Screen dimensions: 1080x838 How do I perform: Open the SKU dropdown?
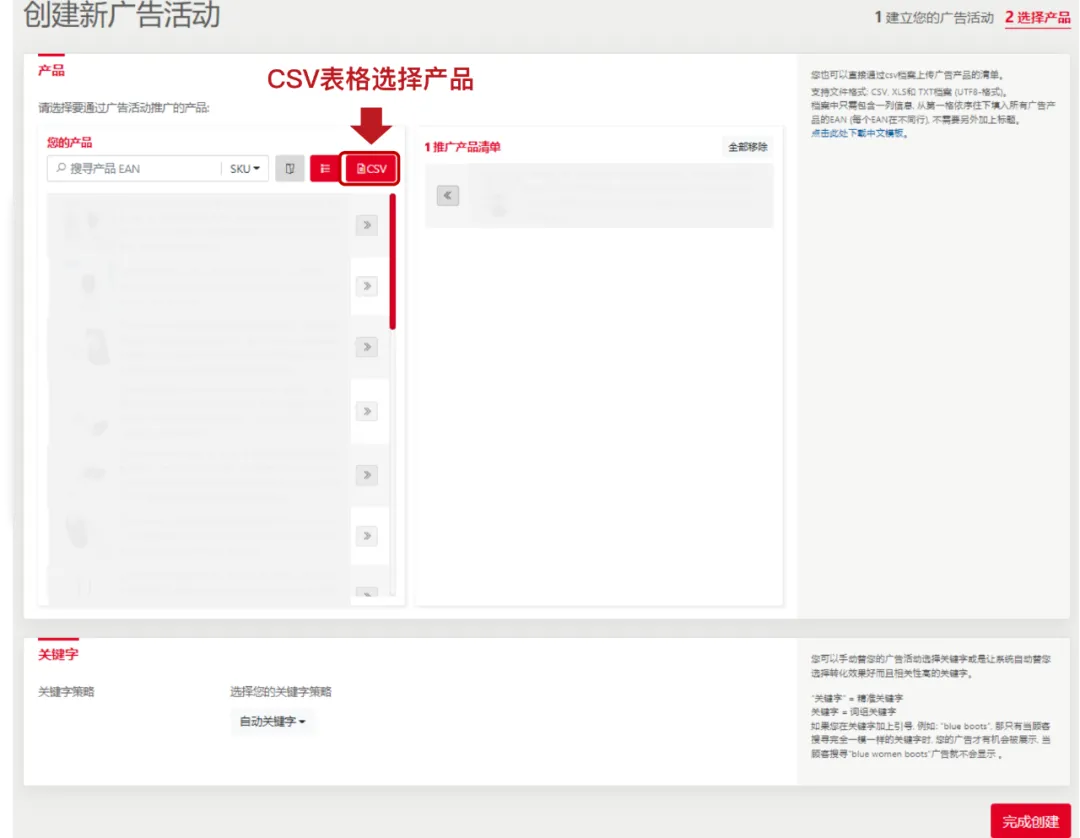click(x=245, y=169)
